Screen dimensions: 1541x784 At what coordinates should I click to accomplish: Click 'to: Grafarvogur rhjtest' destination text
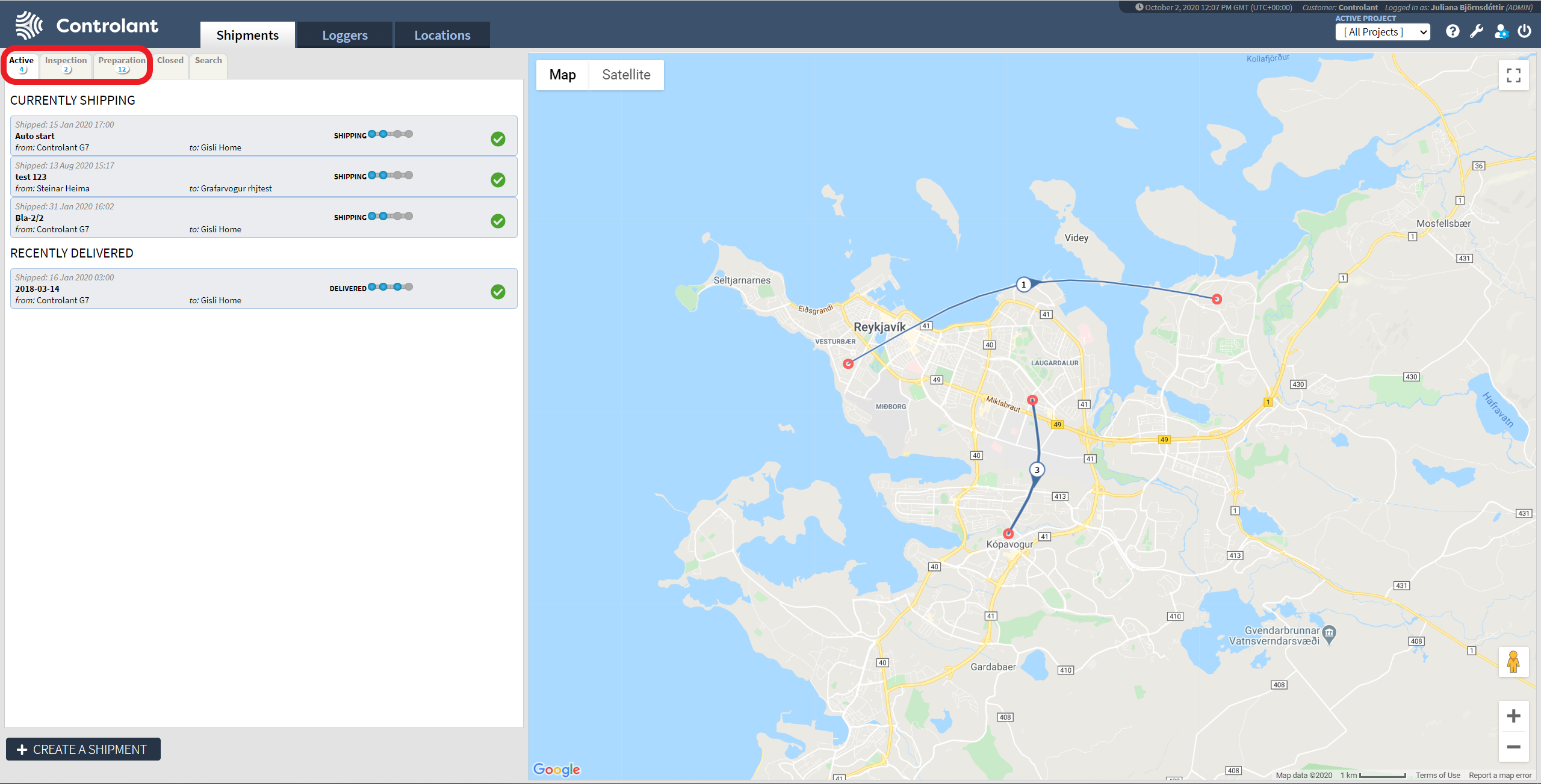(231, 188)
